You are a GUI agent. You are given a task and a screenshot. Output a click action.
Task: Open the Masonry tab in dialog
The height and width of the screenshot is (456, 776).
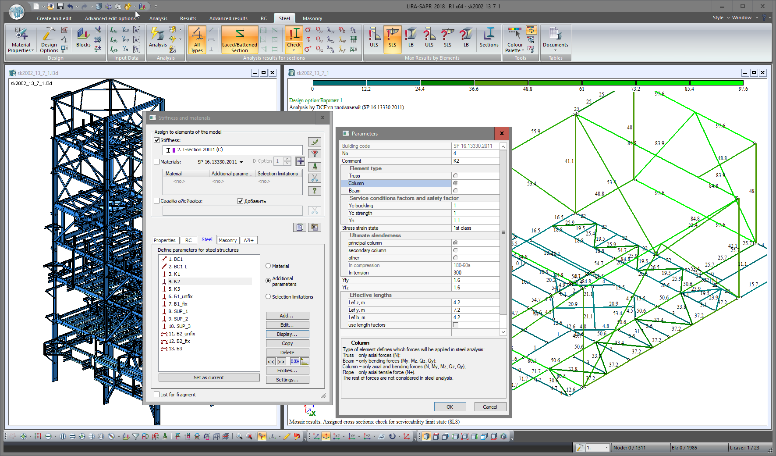(x=228, y=240)
